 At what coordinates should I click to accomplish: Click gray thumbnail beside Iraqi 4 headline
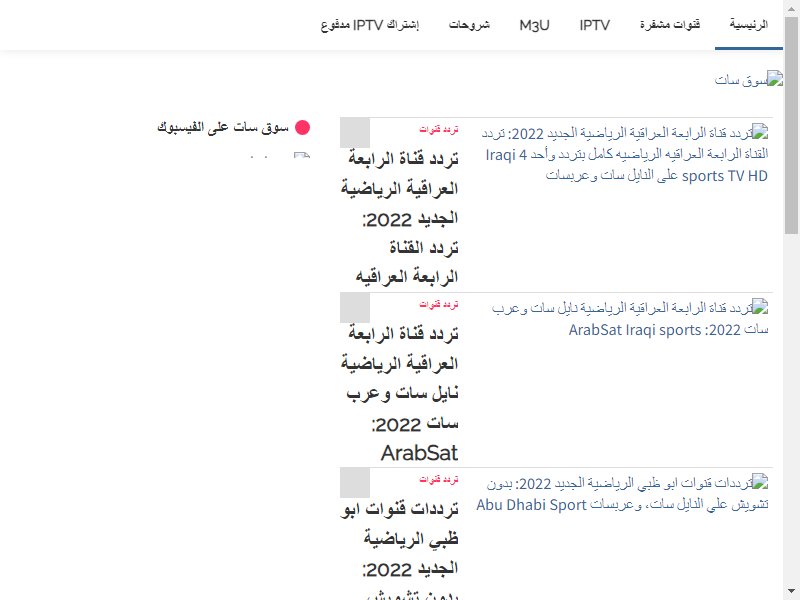click(x=355, y=133)
